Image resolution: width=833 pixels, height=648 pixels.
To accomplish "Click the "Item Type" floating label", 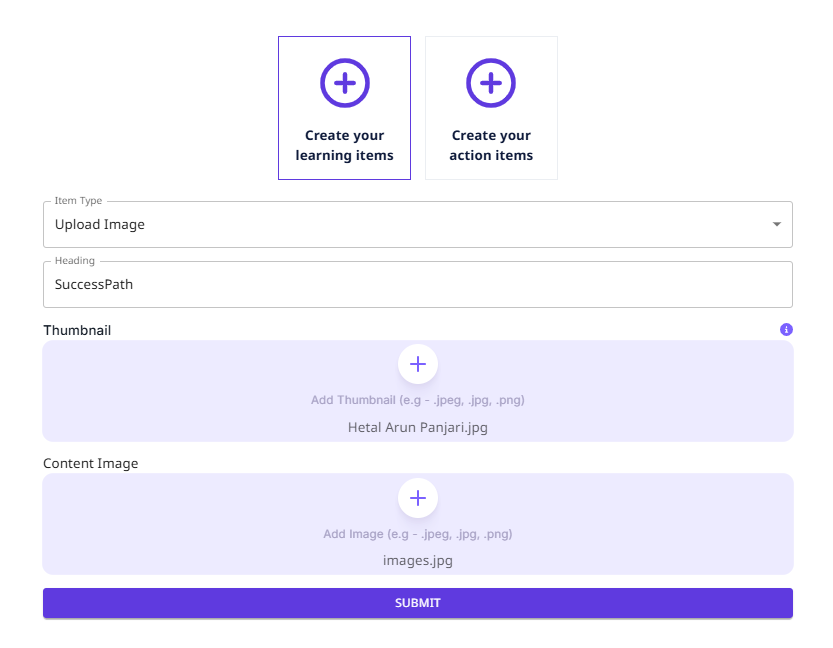I will (78, 201).
